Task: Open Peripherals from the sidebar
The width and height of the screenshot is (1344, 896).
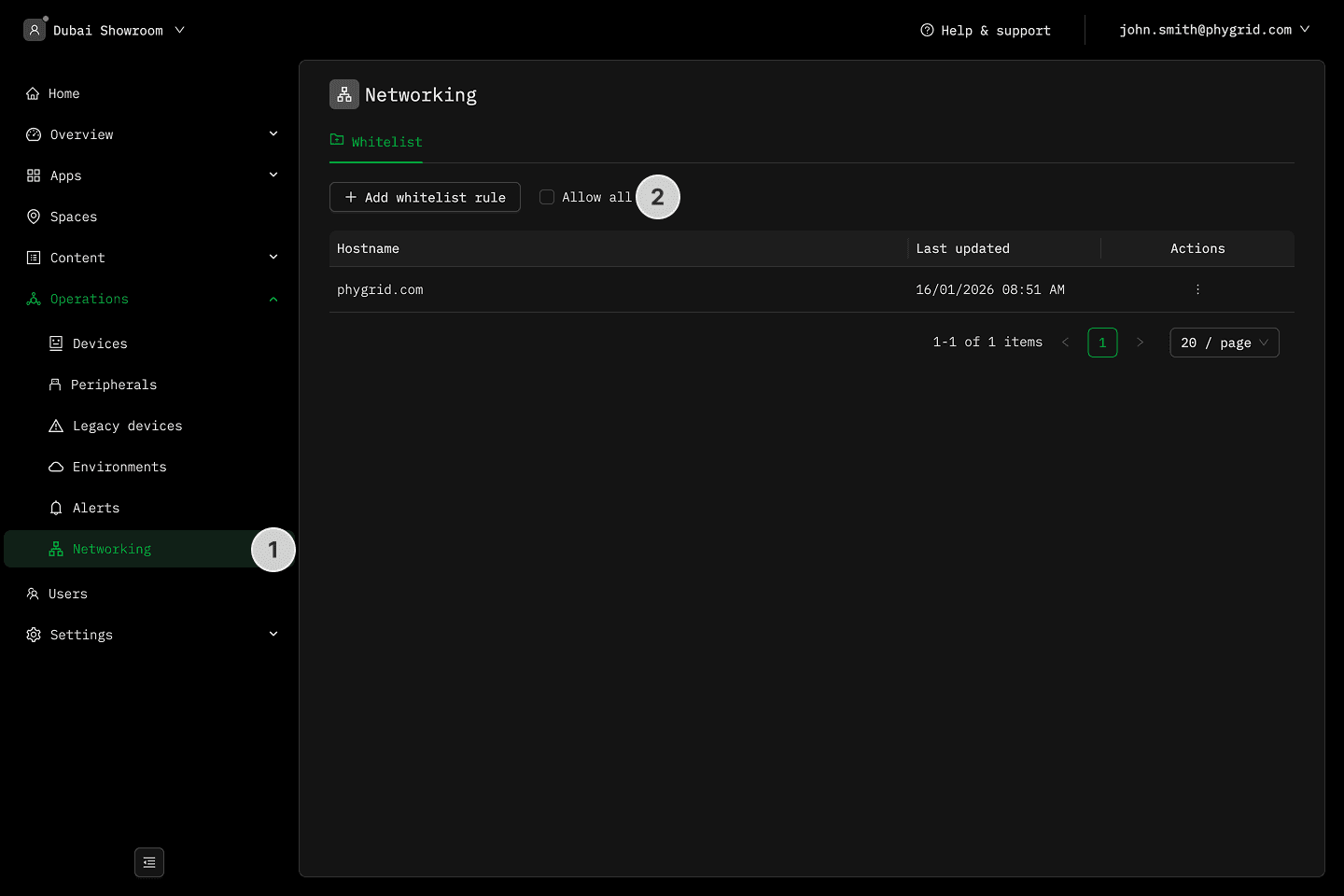Action: [113, 385]
